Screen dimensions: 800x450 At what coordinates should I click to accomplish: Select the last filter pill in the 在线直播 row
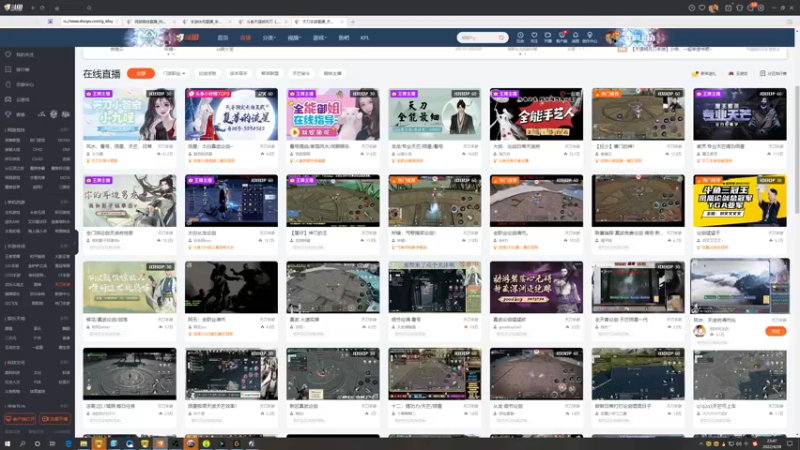[332, 73]
